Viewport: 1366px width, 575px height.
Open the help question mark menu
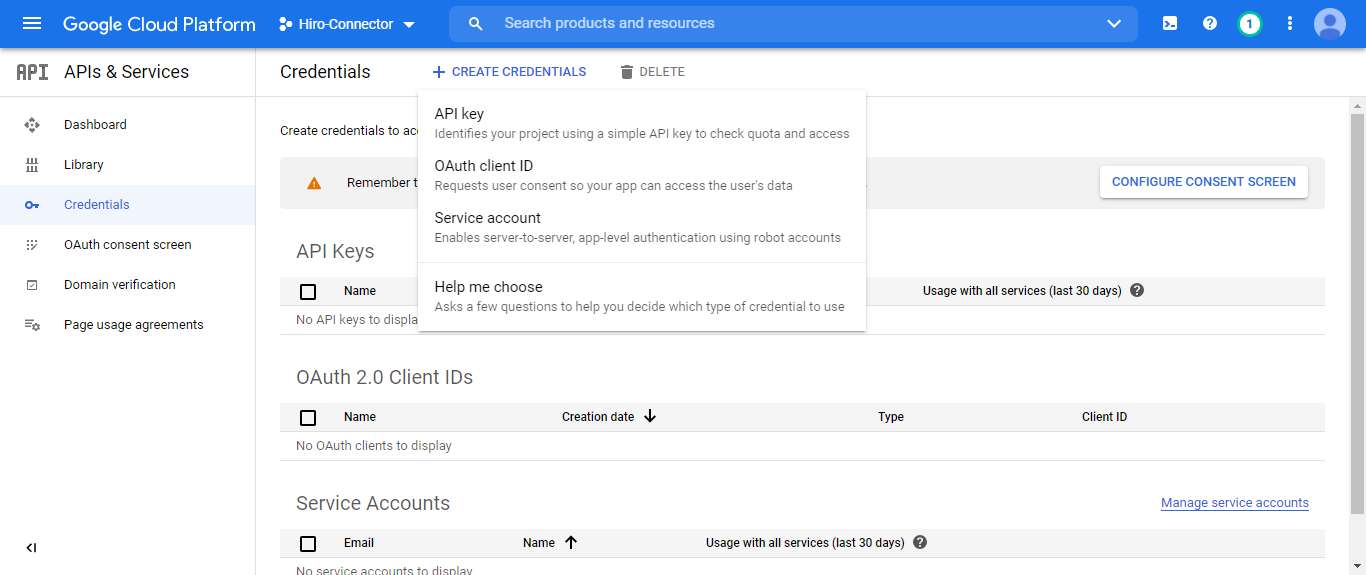click(1210, 23)
